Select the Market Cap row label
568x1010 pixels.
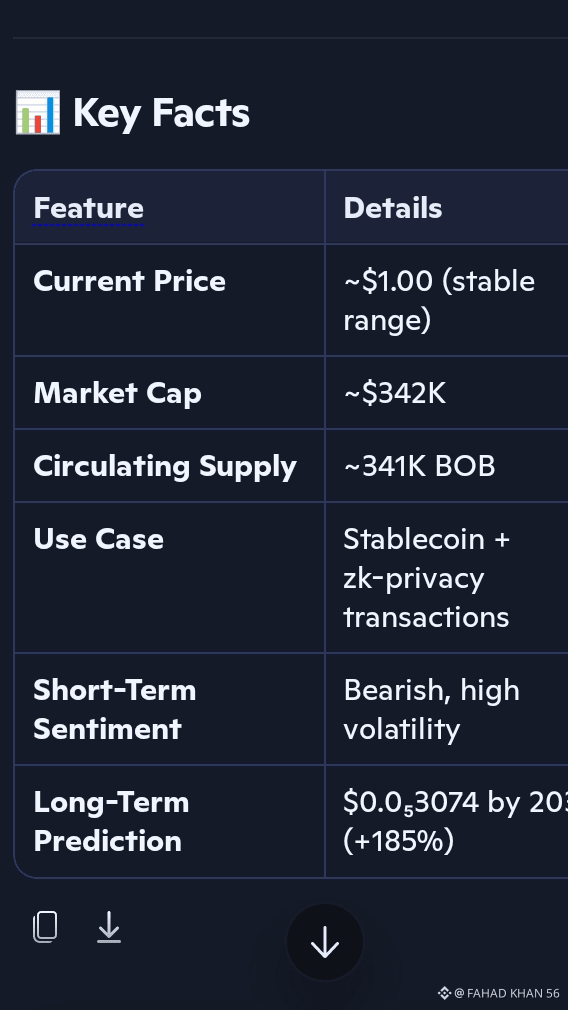(117, 393)
